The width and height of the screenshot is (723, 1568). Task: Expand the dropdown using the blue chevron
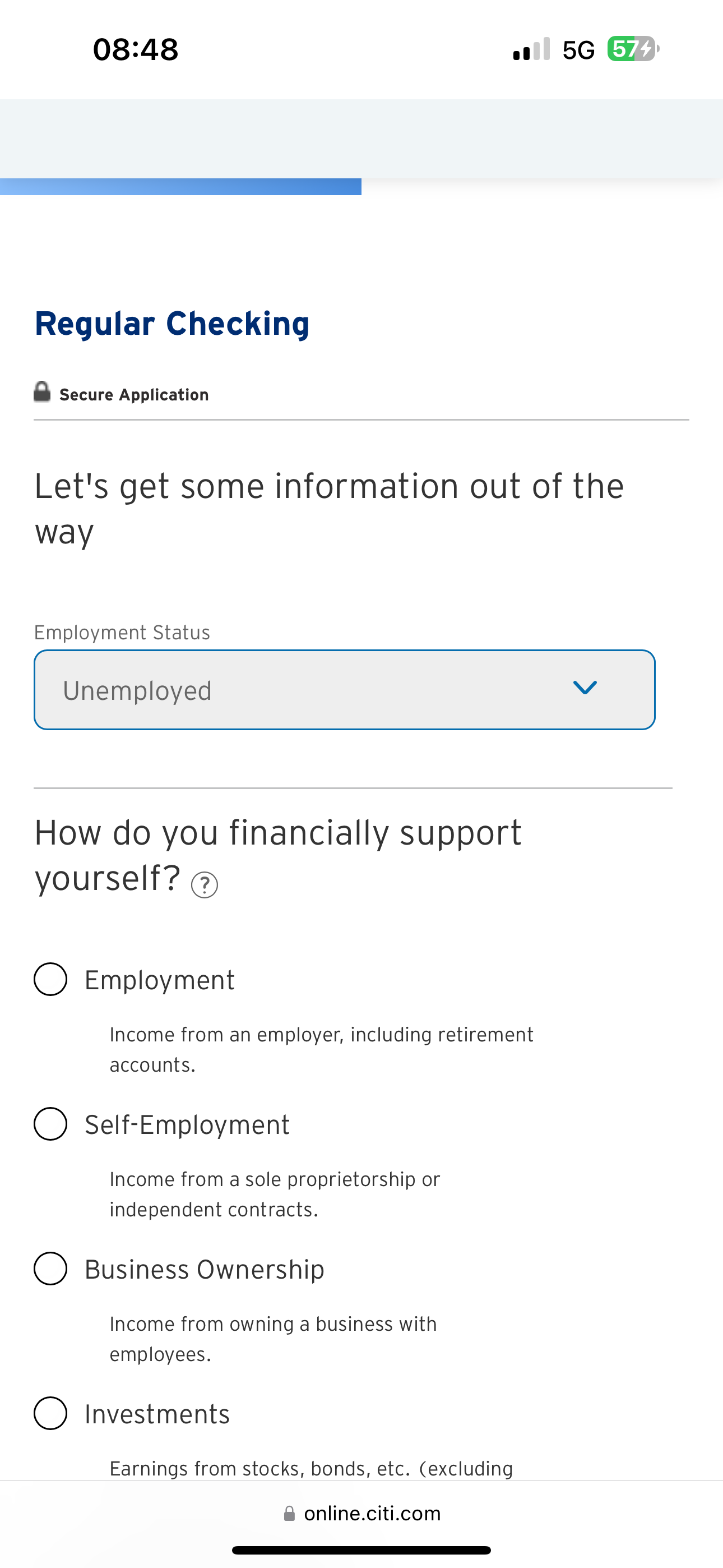[x=585, y=688]
